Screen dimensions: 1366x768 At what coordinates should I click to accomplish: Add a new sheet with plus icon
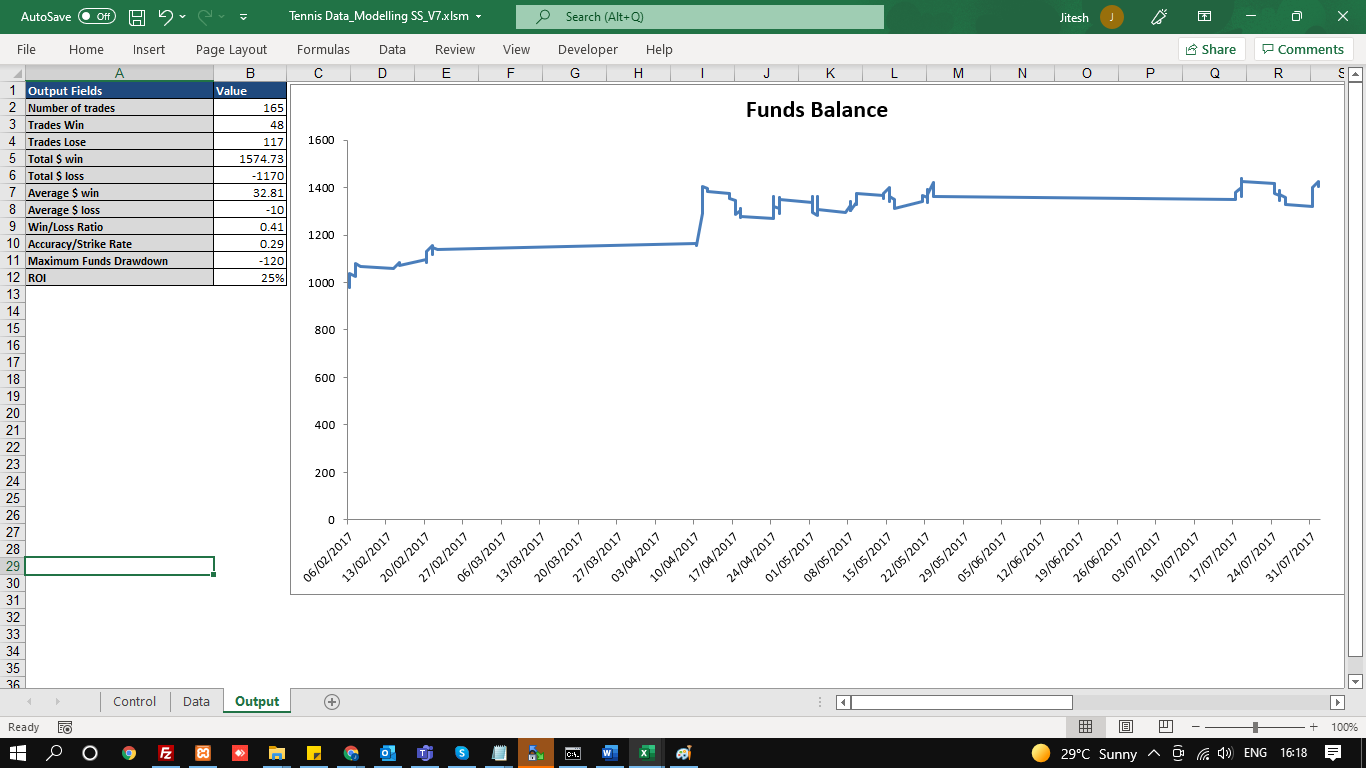pos(332,702)
